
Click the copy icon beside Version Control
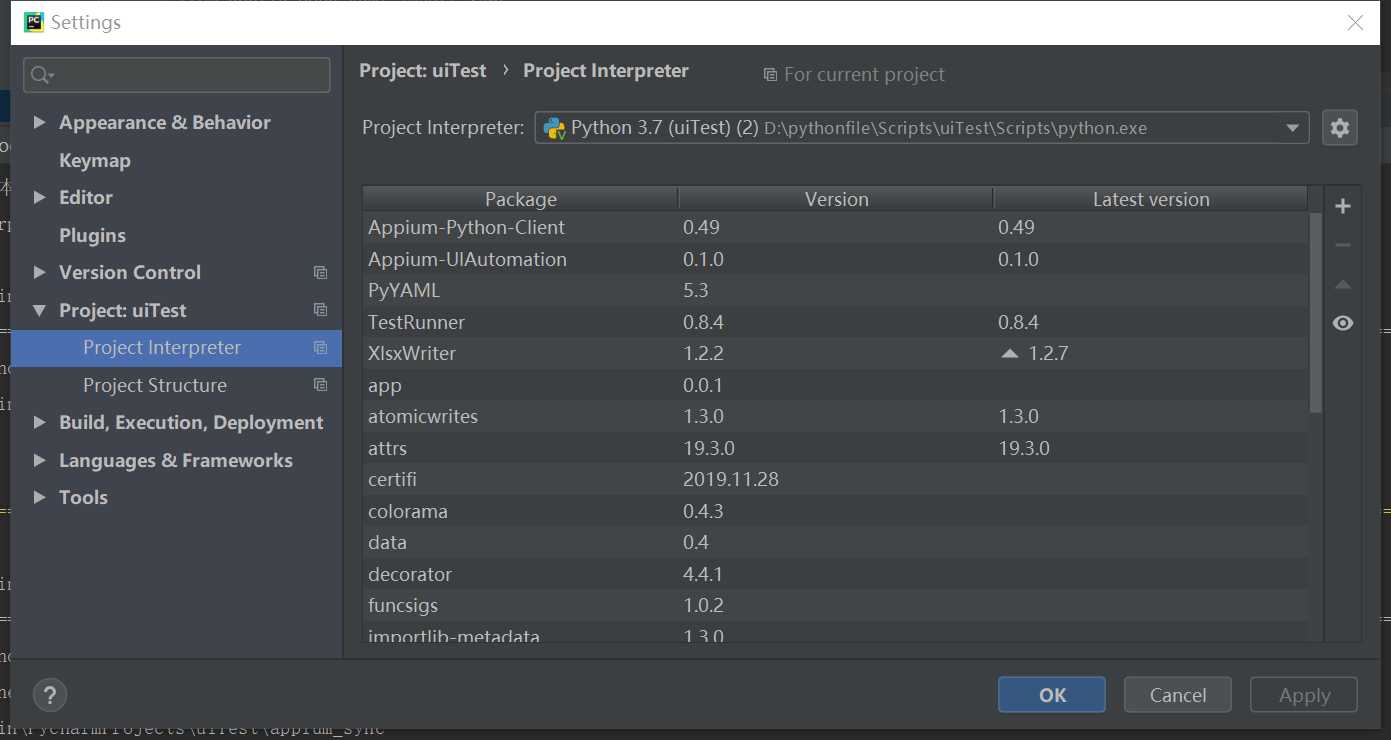click(320, 272)
